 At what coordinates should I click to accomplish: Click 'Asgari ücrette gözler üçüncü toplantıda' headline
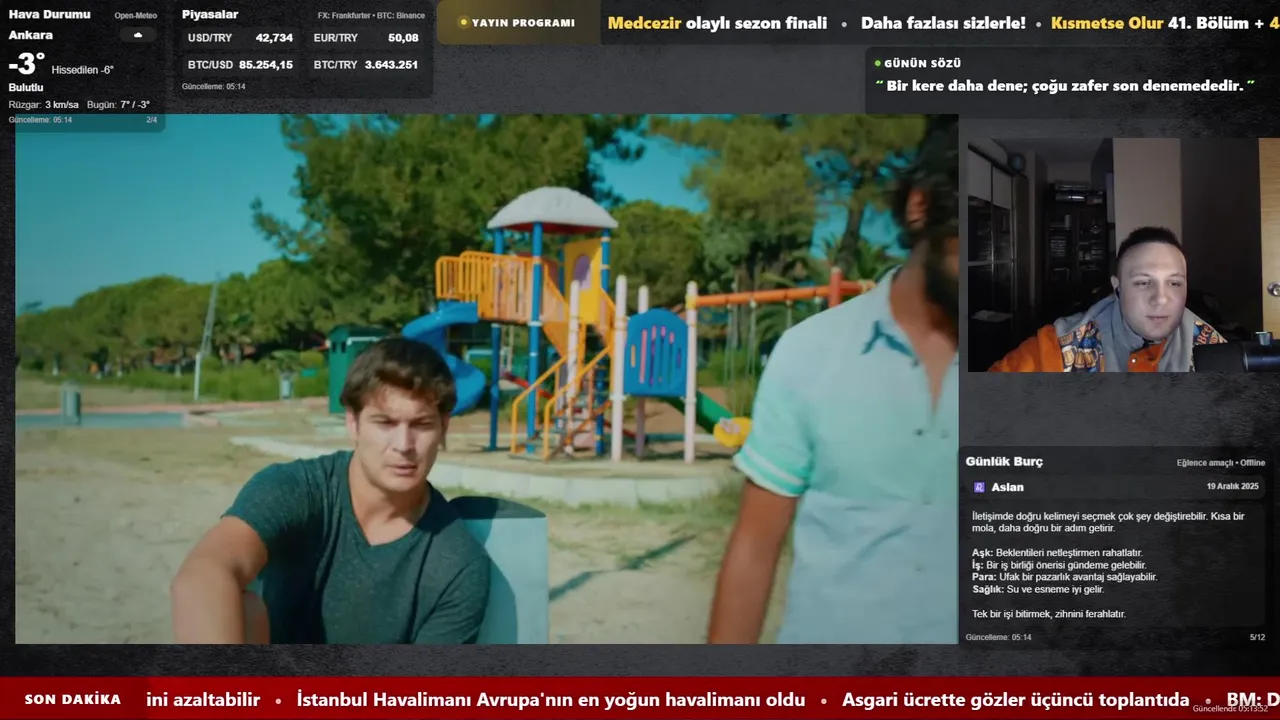[x=1015, y=700]
